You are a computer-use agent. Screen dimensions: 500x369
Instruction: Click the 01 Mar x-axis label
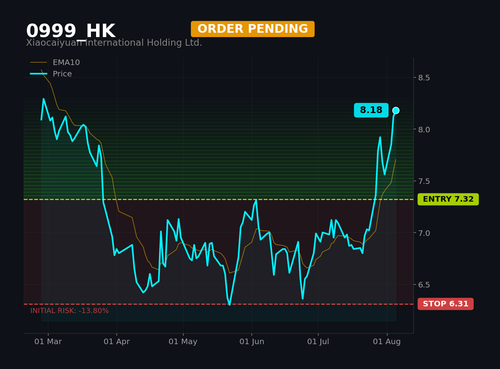[x=48, y=341]
